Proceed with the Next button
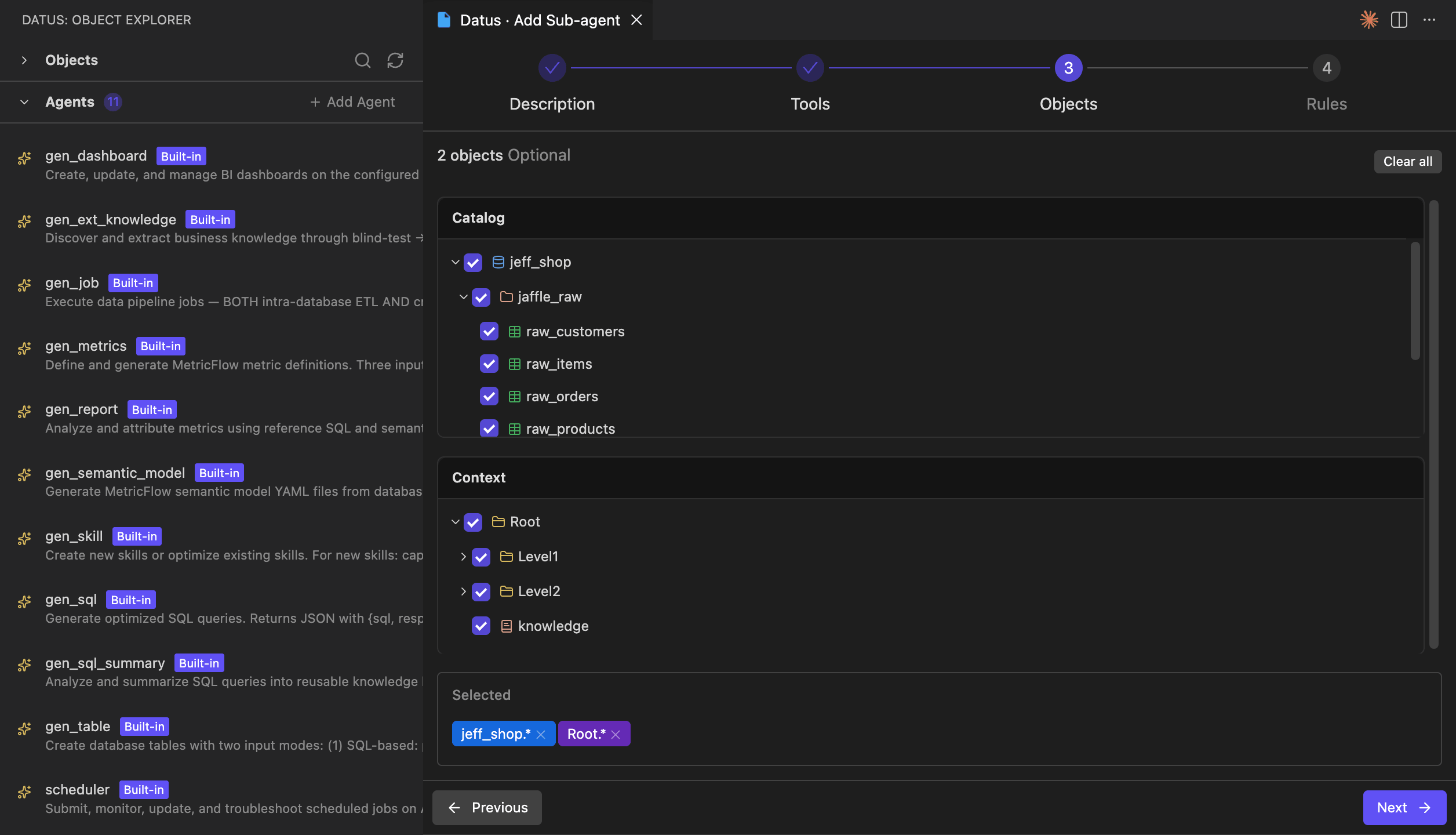Screen dimensions: 1456x835 [1404, 808]
